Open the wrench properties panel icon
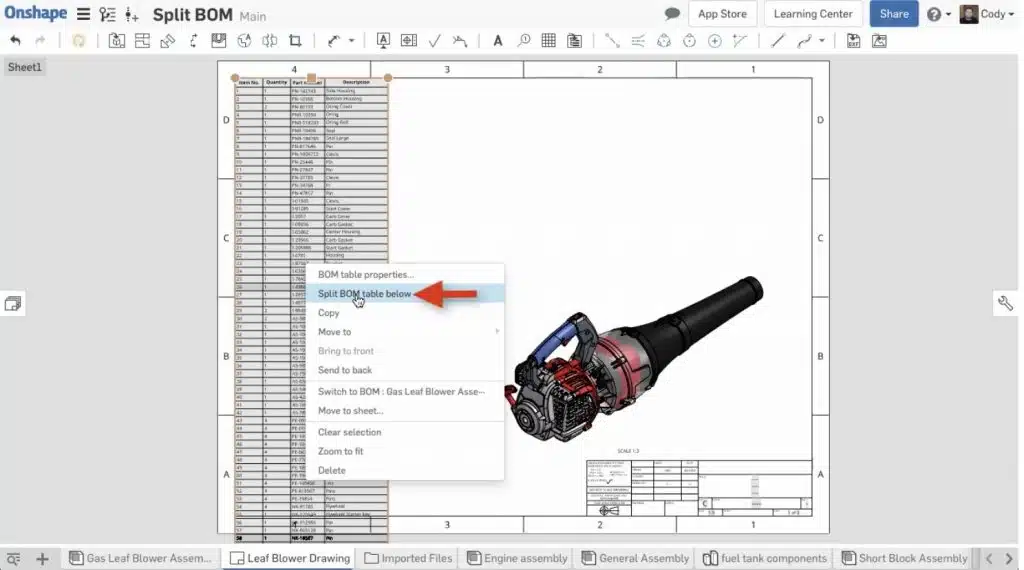The width and height of the screenshot is (1024, 570). [1005, 303]
